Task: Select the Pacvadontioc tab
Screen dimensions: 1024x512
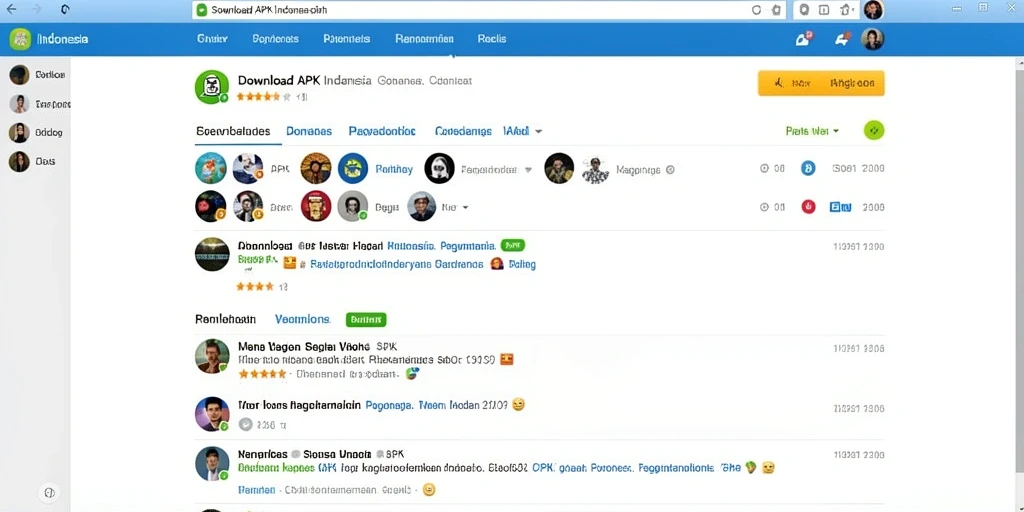Action: tap(382, 131)
